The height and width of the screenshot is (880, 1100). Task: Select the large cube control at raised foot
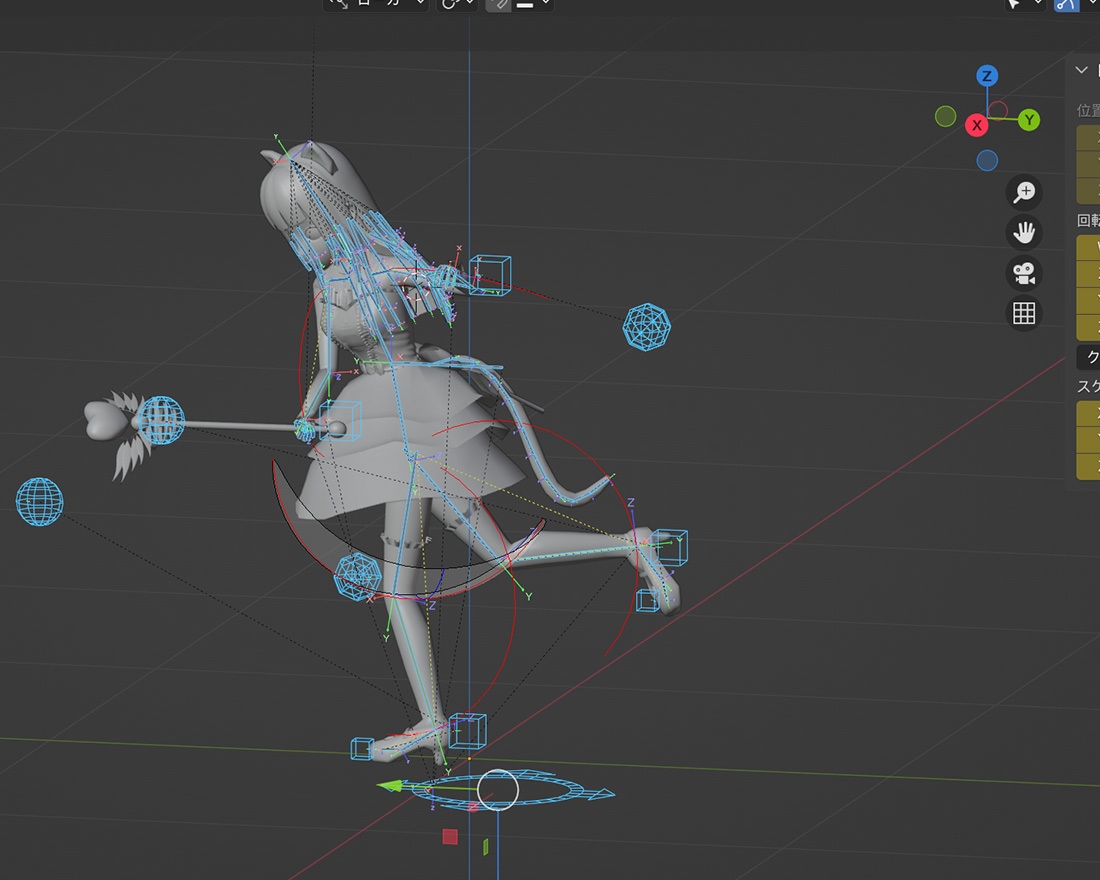point(669,547)
